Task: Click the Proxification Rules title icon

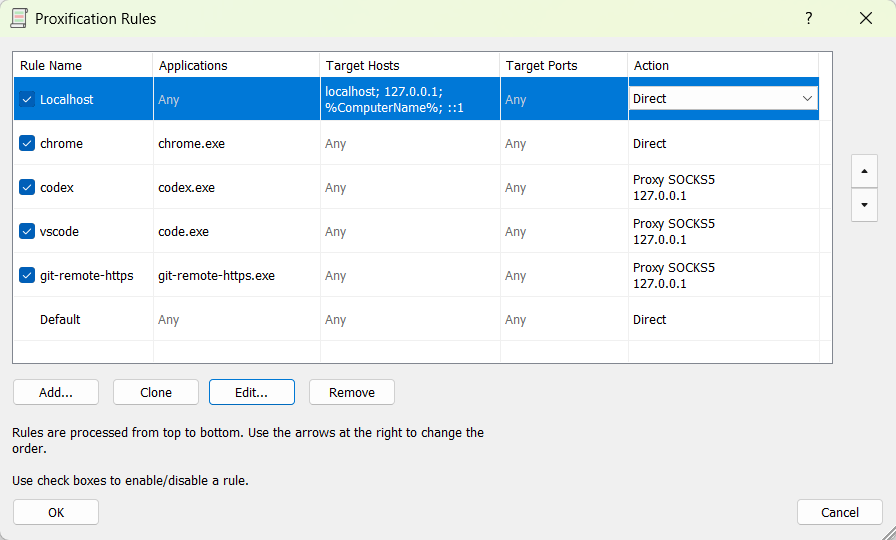Action: [19, 18]
